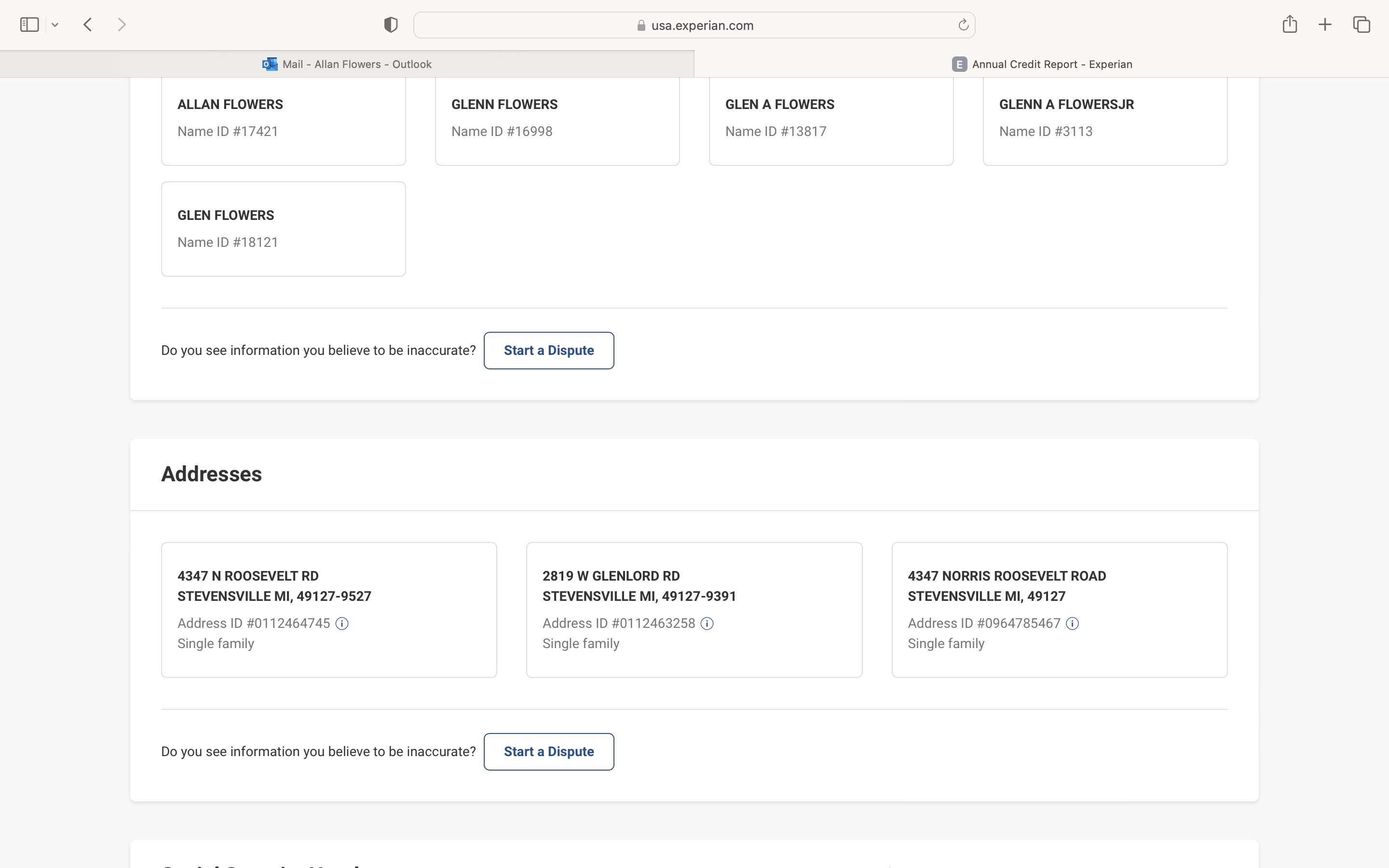Click the lock icon in address bar
Screen dimensions: 1389x868
[x=641, y=25]
